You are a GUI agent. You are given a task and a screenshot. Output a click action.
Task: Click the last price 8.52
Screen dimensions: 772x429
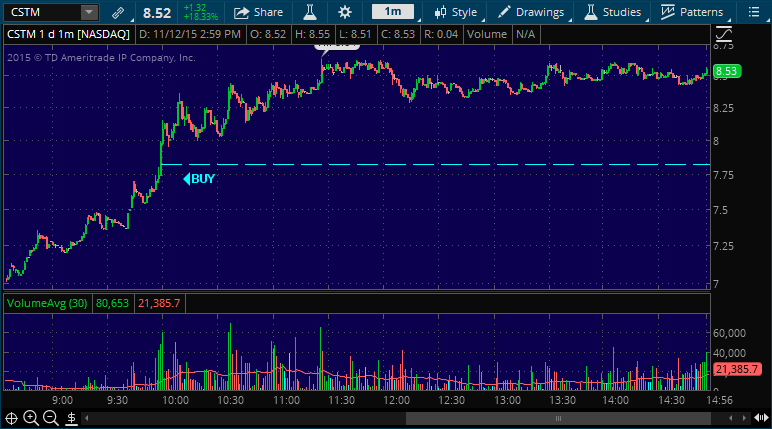pos(157,13)
